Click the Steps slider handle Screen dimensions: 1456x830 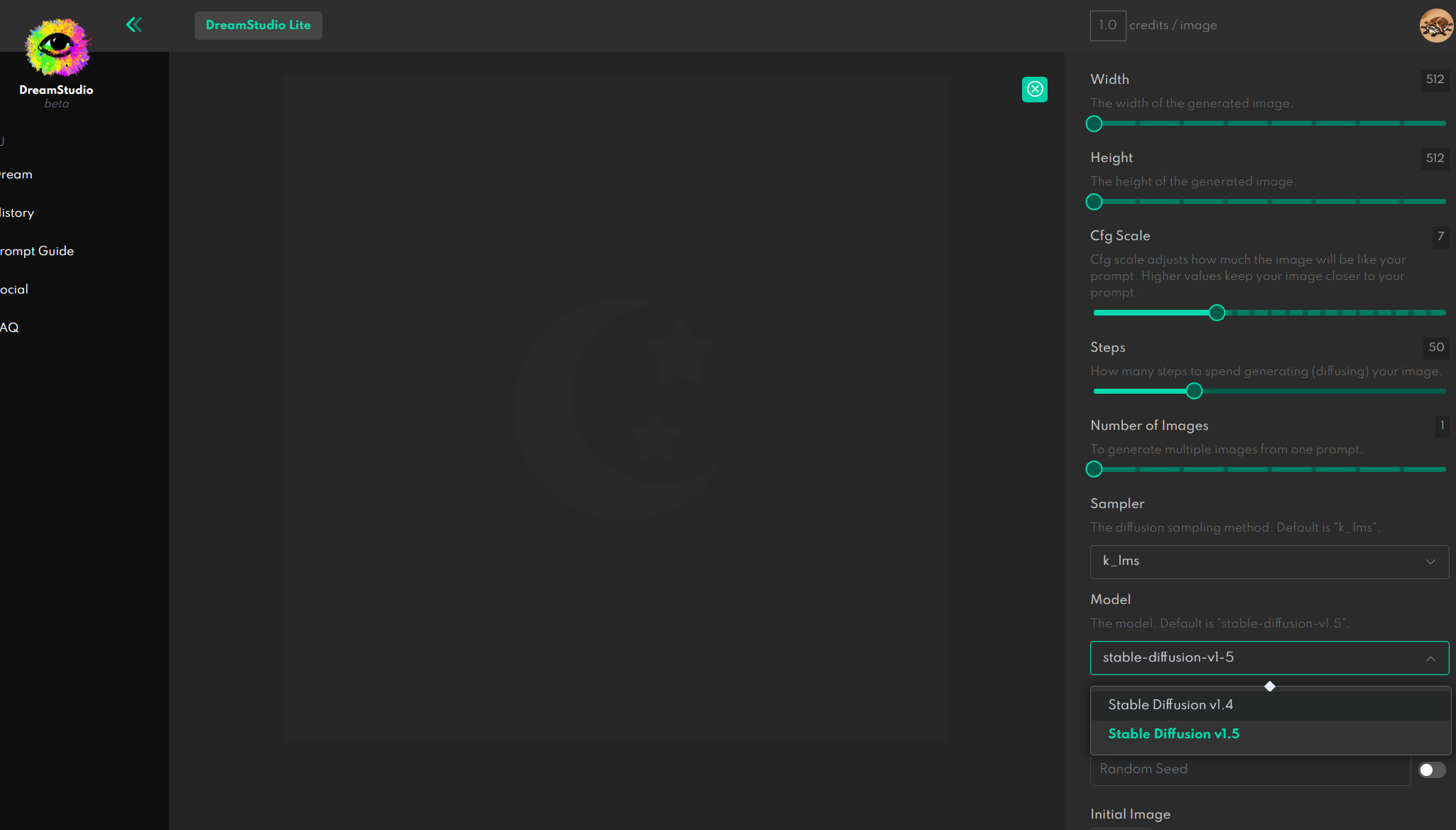click(x=1194, y=391)
